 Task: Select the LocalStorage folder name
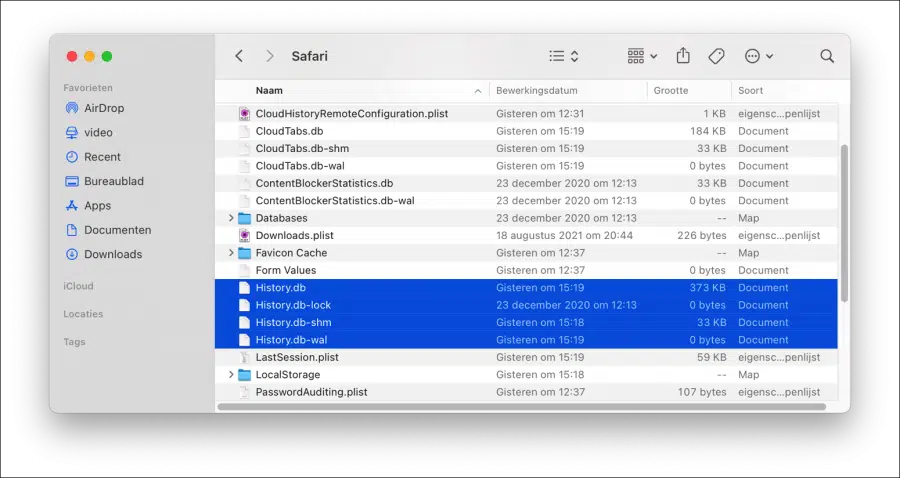[288, 375]
